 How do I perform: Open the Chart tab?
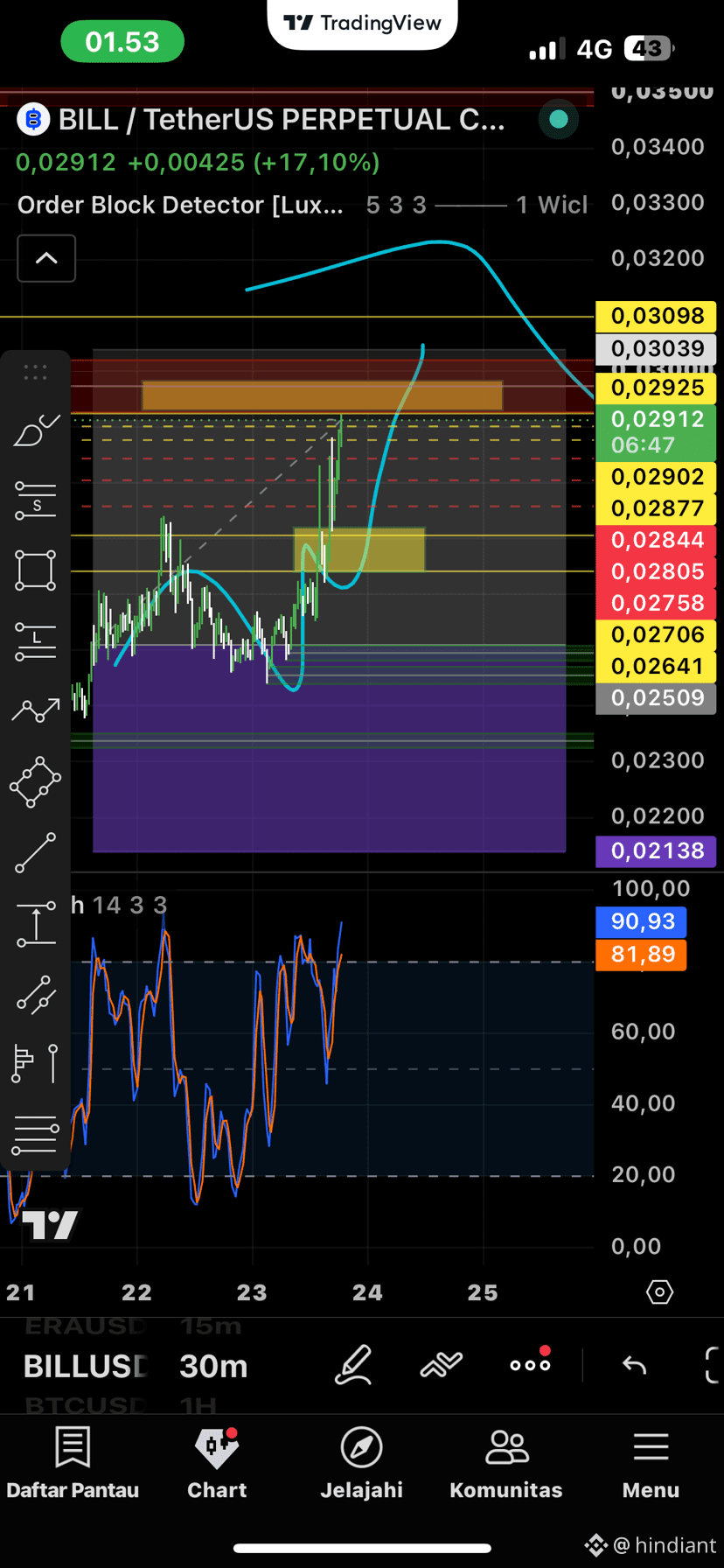pos(217,1464)
